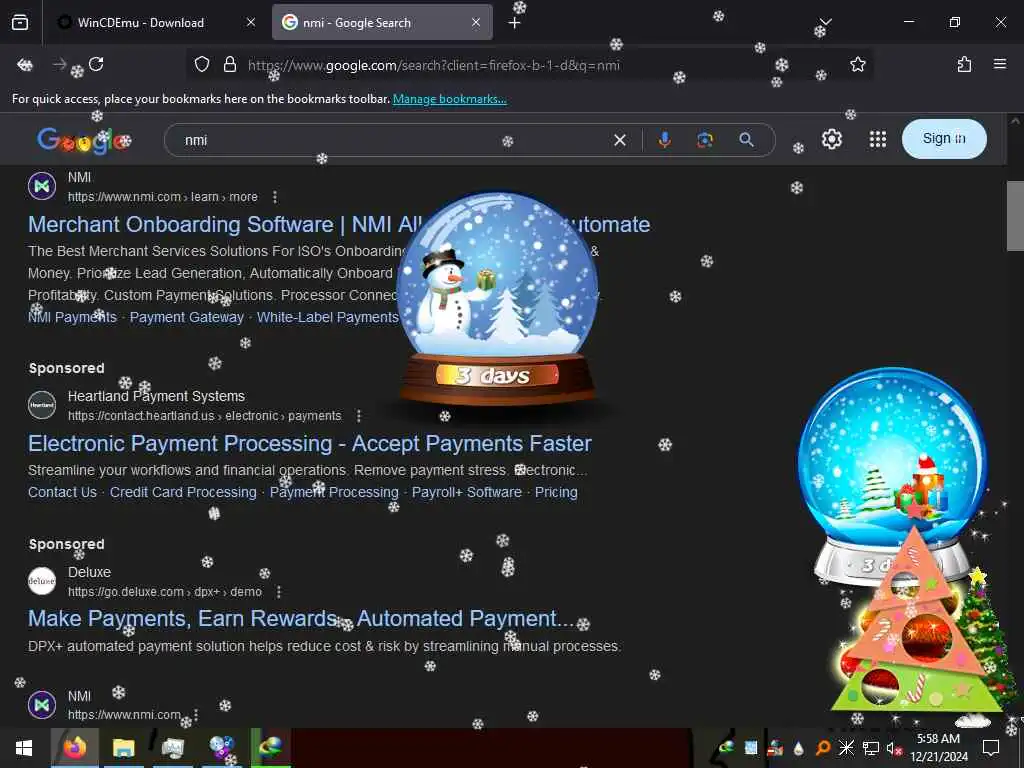Clear the Google search box
This screenshot has width=1024, height=768.
(620, 140)
